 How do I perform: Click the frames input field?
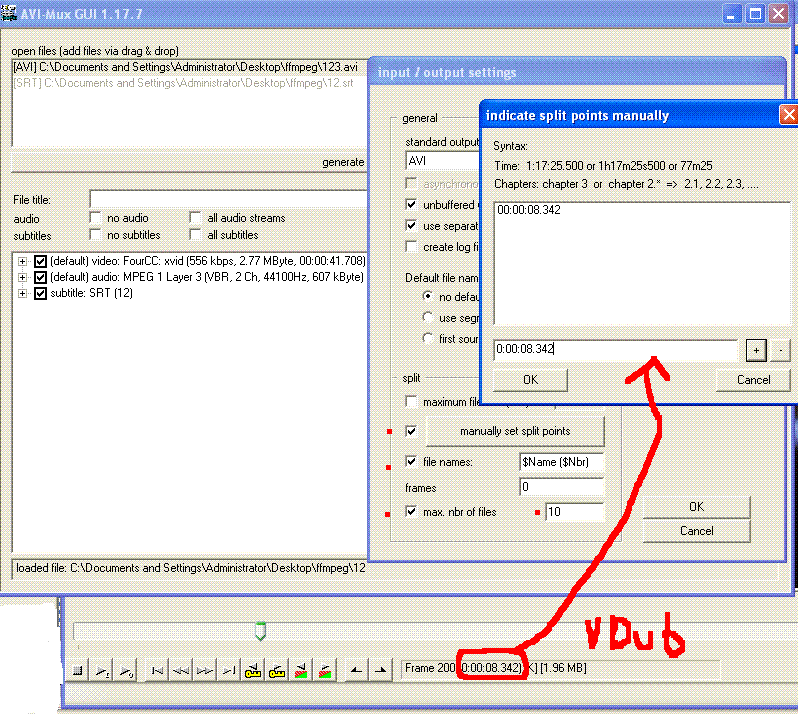561,487
